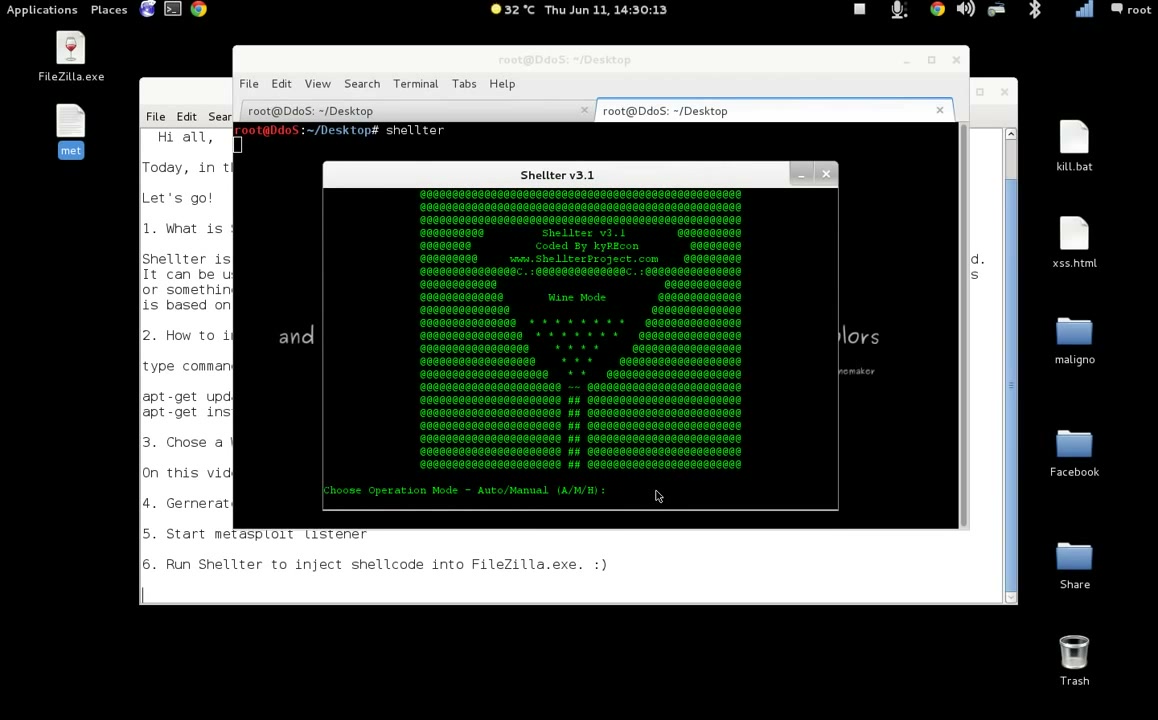Open the text editor File menu
Viewport: 1158px width, 720px height.
click(x=155, y=117)
